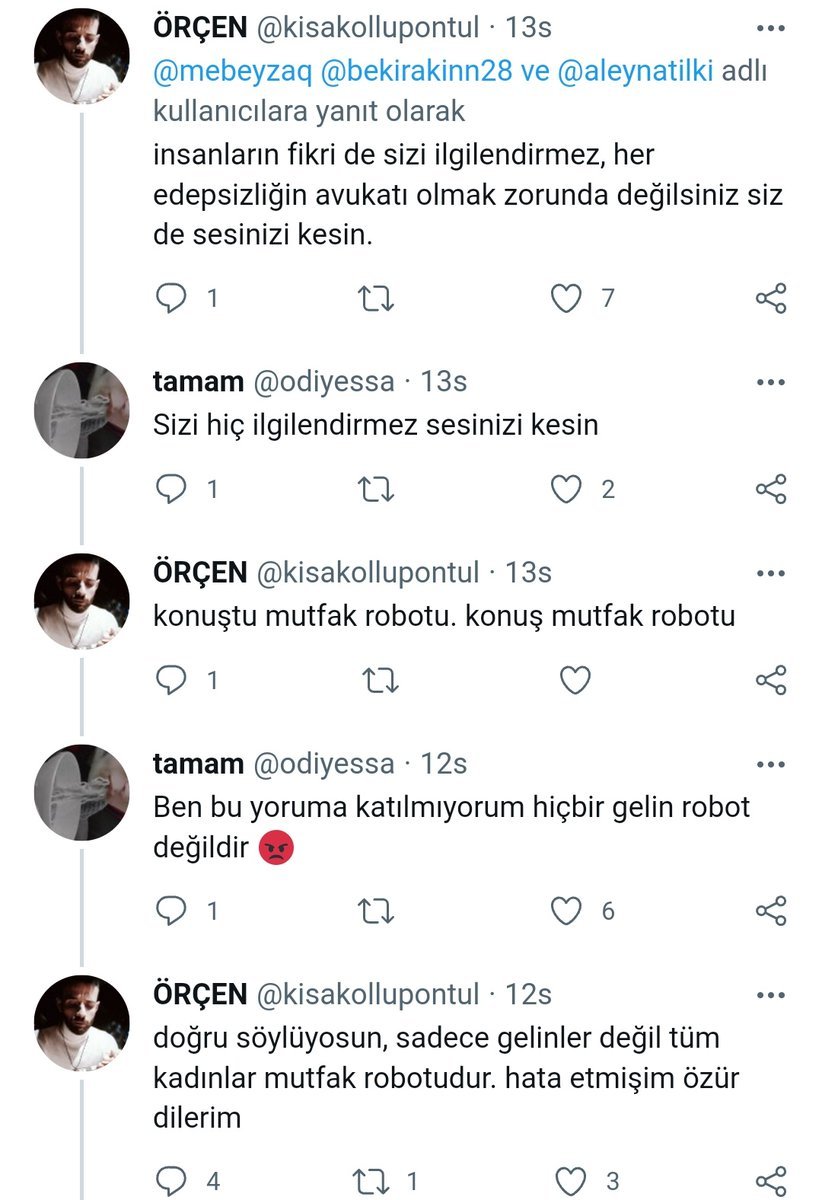Share the 'konuştu mutfak robotu' tweet
Viewport: 822px width, 1200px height.
[771, 680]
